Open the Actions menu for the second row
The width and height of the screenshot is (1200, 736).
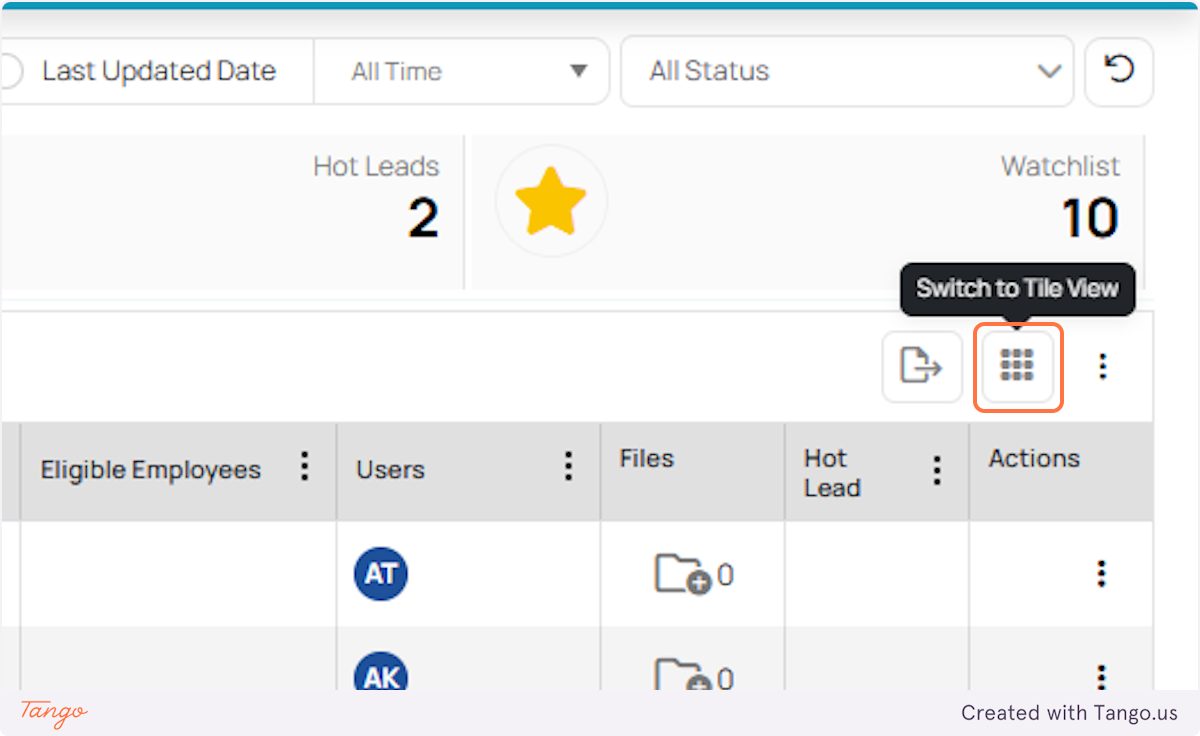tap(1101, 674)
